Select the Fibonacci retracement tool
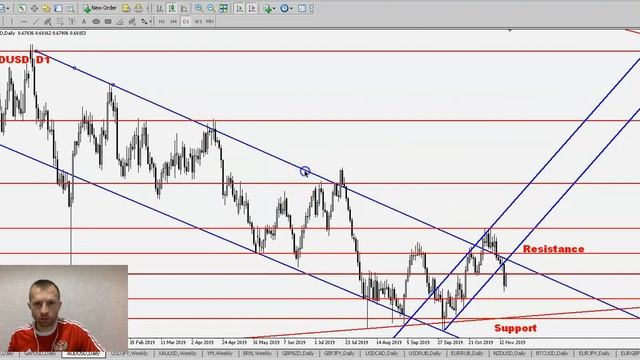This screenshot has height=360, width=640. click(x=60, y=21)
